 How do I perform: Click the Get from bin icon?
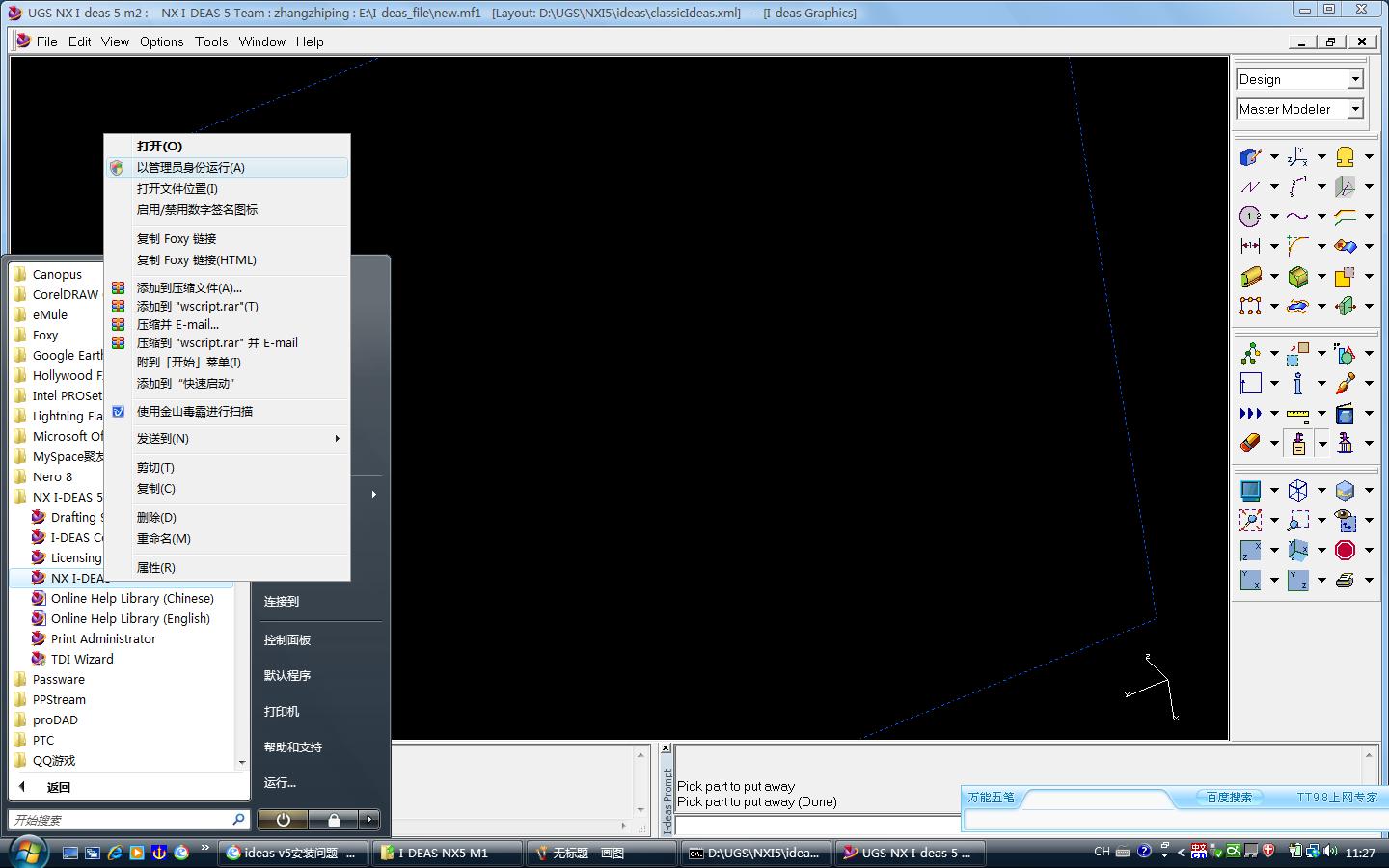[1346, 444]
